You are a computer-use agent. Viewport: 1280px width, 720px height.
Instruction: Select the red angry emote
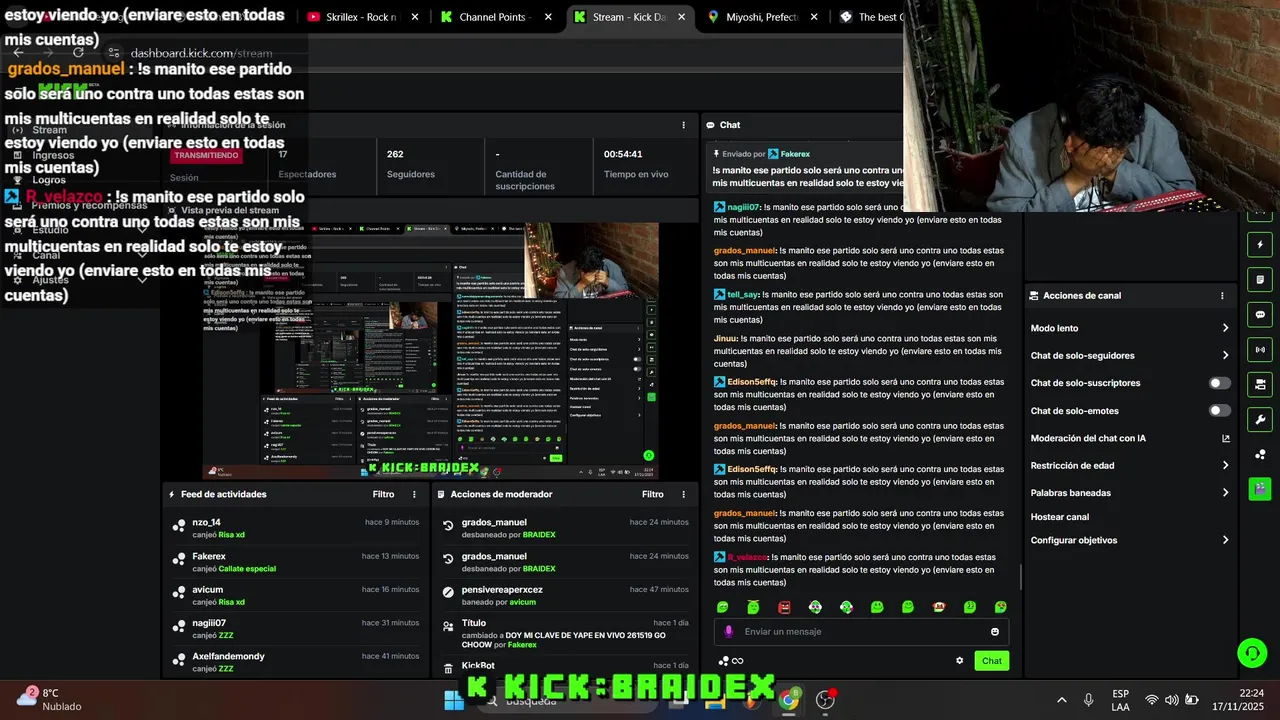pyautogui.click(x=784, y=607)
